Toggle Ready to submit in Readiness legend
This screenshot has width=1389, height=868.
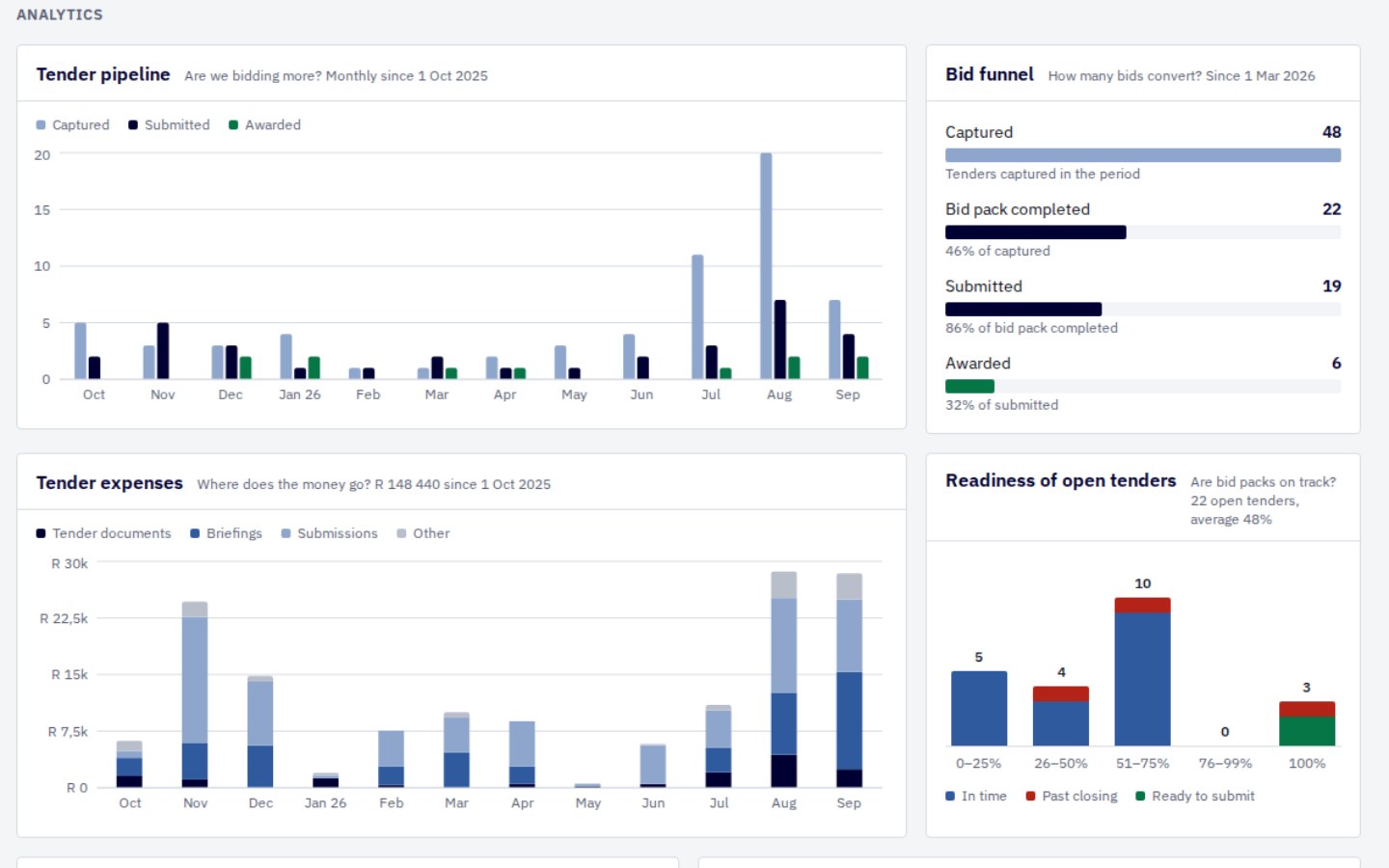tap(1194, 796)
